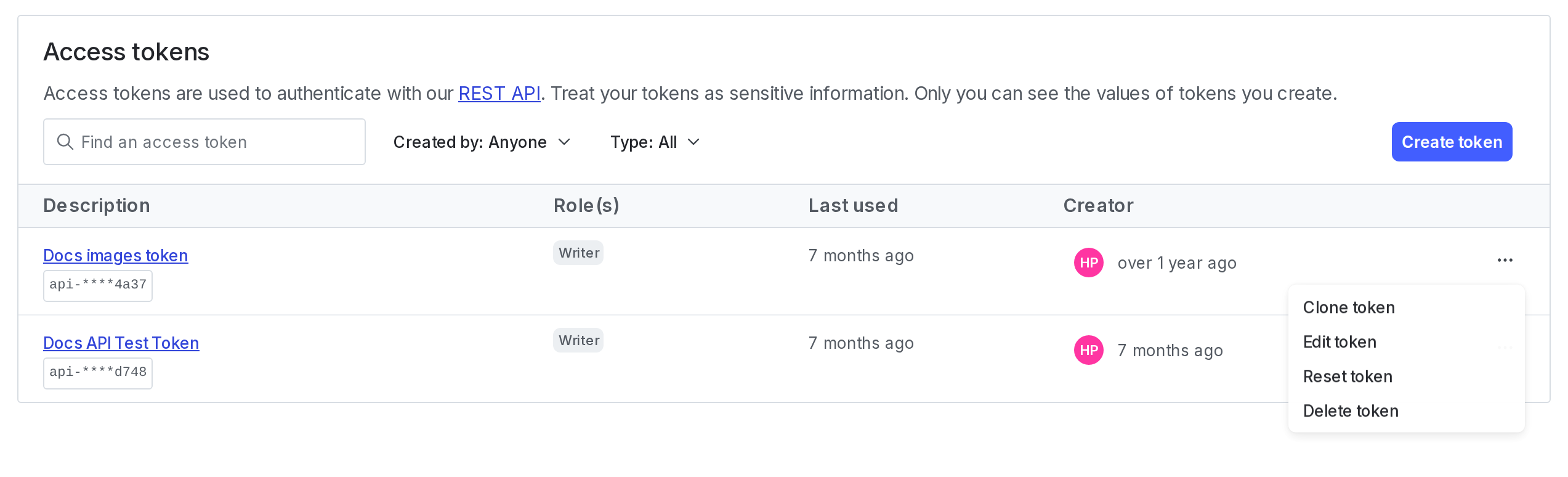Open the REST API link
Screen dimensions: 1568x477
click(x=499, y=93)
